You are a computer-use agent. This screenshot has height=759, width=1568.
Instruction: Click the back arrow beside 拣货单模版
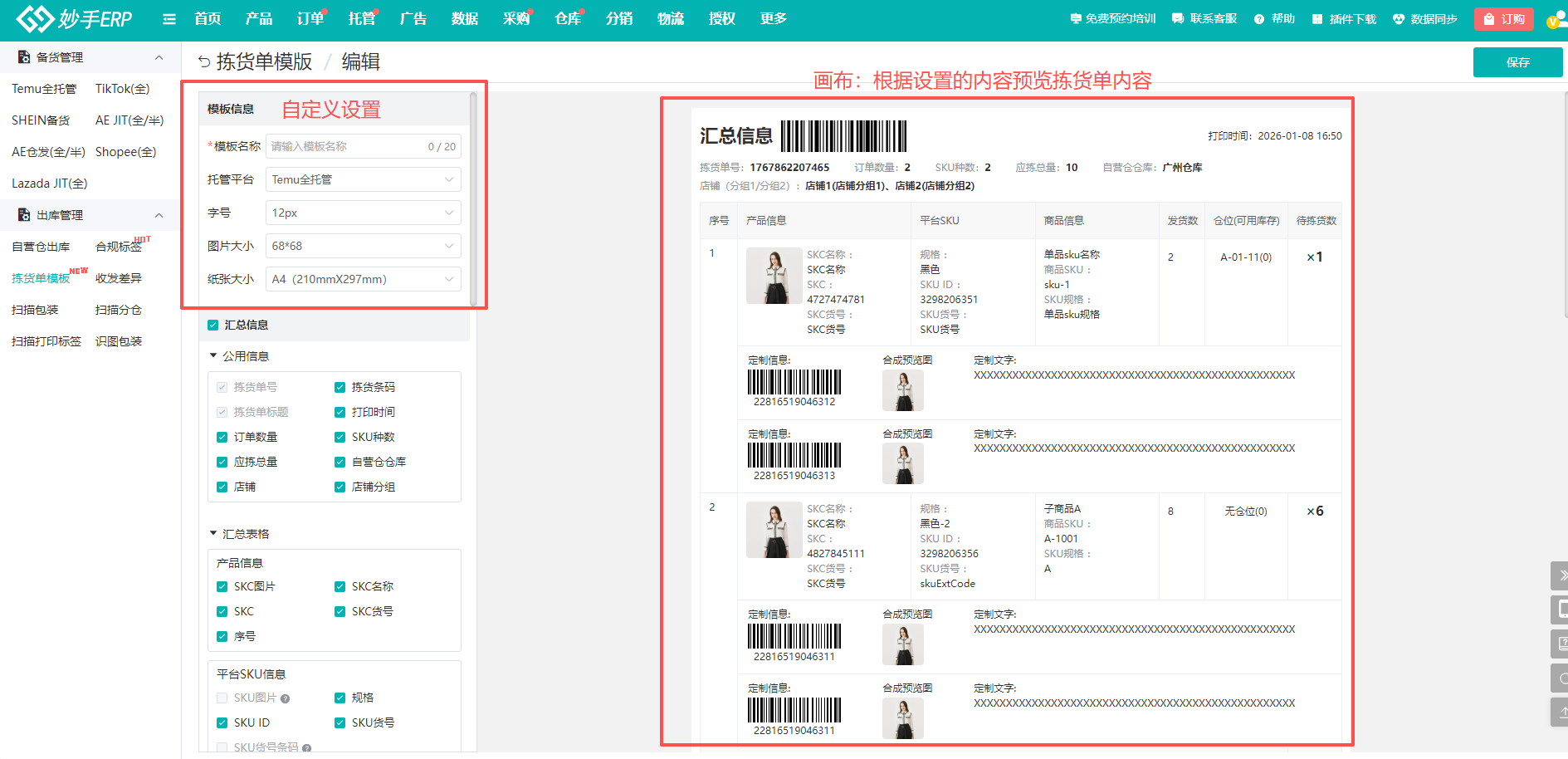204,62
